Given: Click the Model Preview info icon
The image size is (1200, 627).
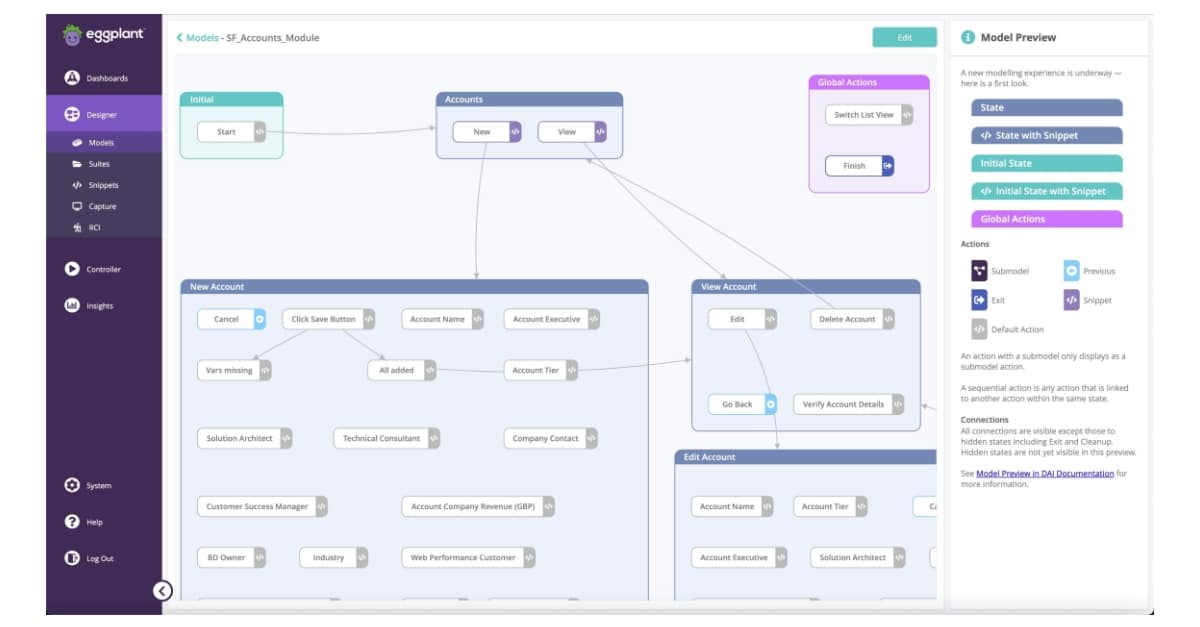Looking at the screenshot, I should point(968,38).
